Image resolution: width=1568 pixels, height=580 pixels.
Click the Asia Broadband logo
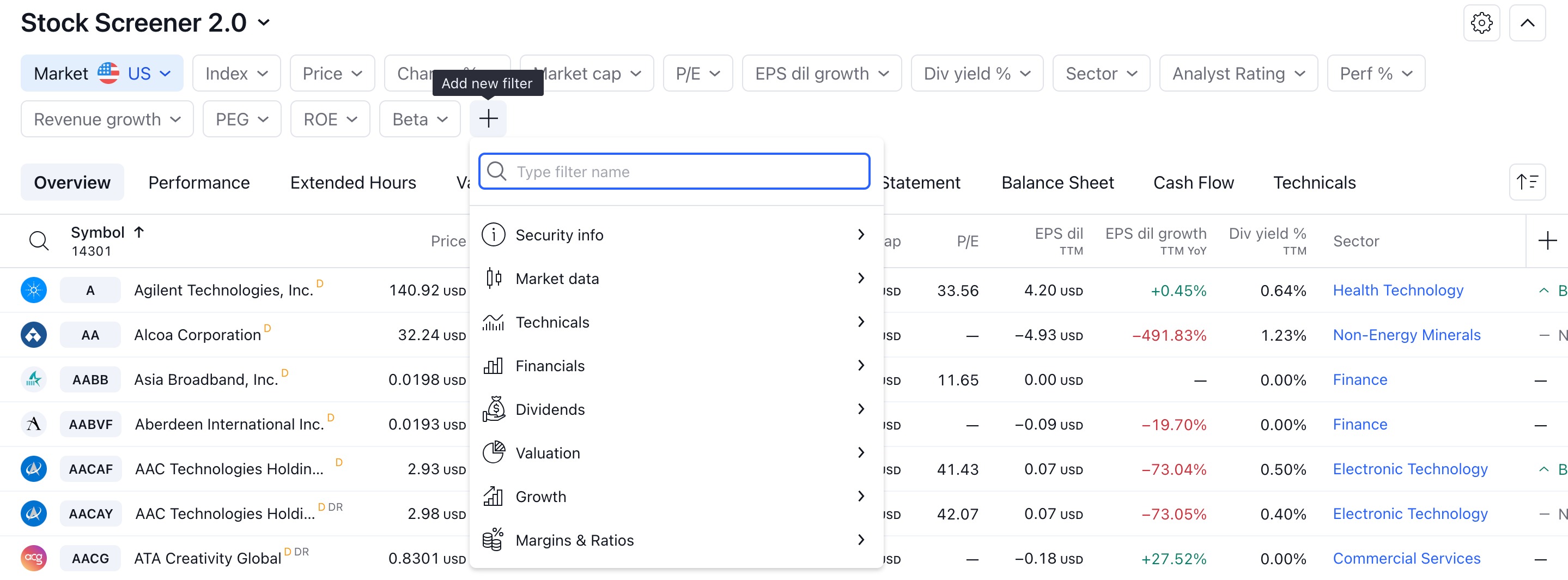click(34, 379)
